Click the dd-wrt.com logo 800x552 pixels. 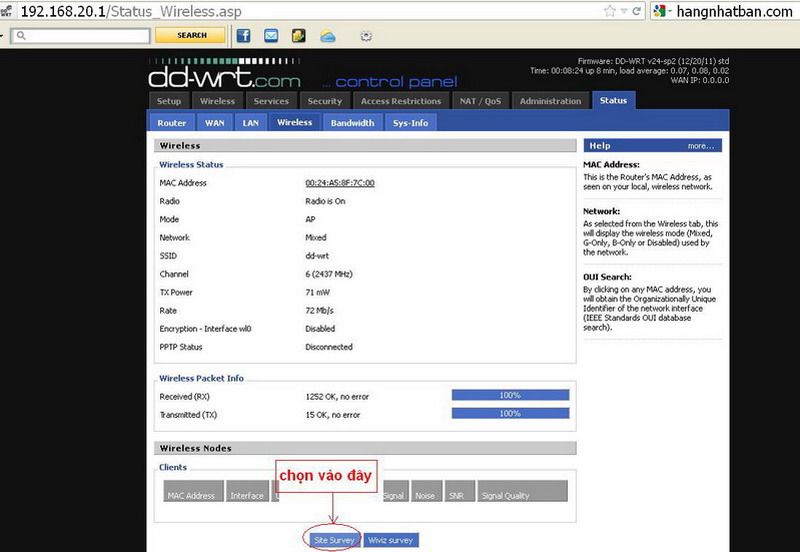[x=224, y=74]
